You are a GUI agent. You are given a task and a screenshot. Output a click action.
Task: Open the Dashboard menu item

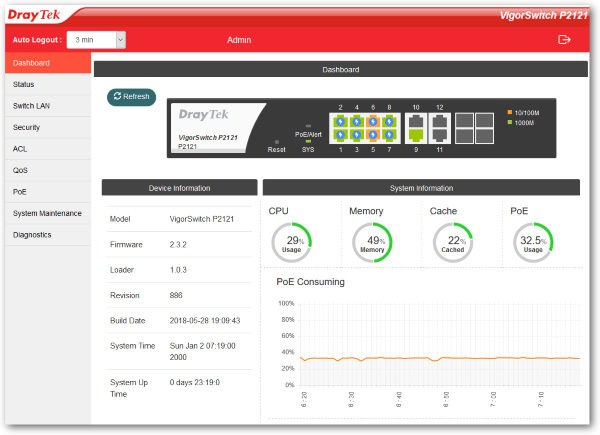(x=48, y=63)
